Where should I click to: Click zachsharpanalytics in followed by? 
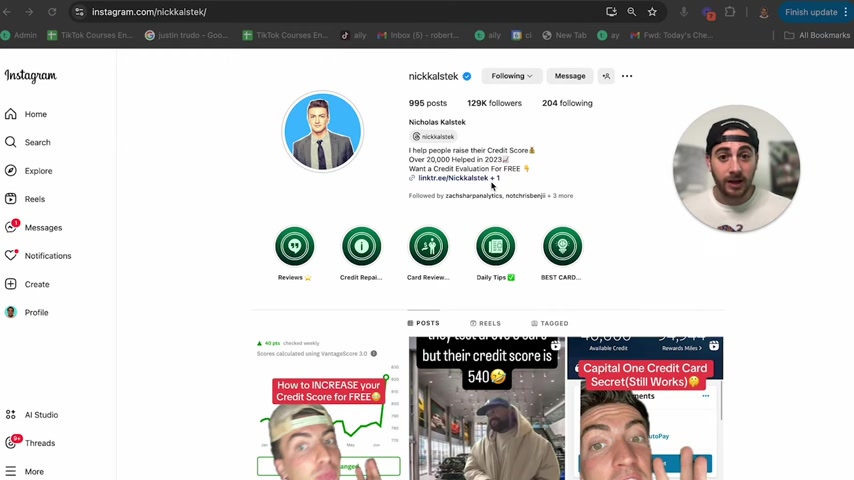point(473,196)
